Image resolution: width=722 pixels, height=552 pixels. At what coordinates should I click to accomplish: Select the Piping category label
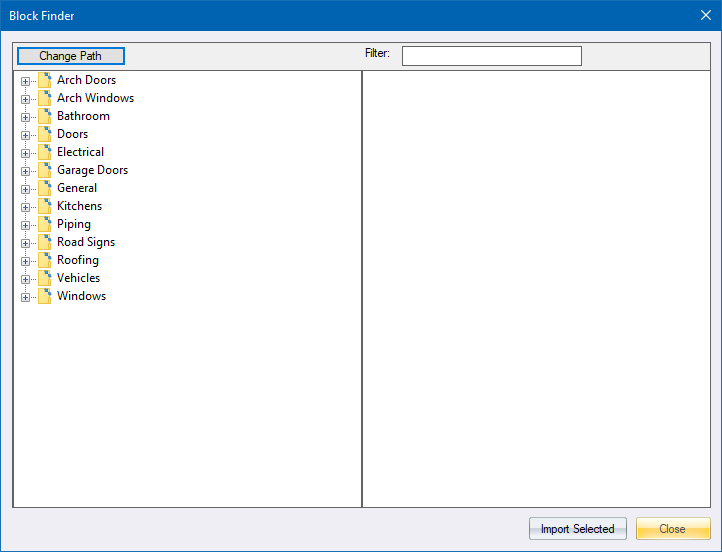pos(74,224)
